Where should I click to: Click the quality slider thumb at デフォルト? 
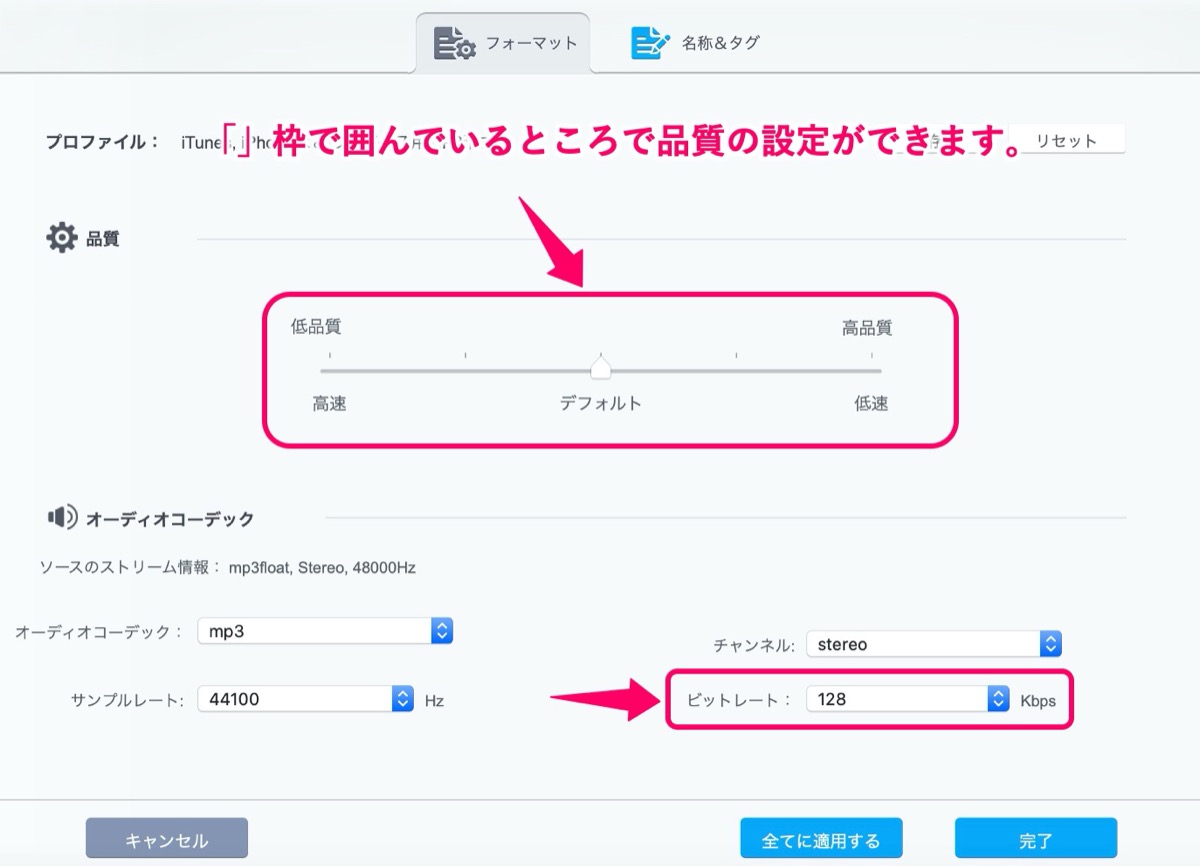600,368
